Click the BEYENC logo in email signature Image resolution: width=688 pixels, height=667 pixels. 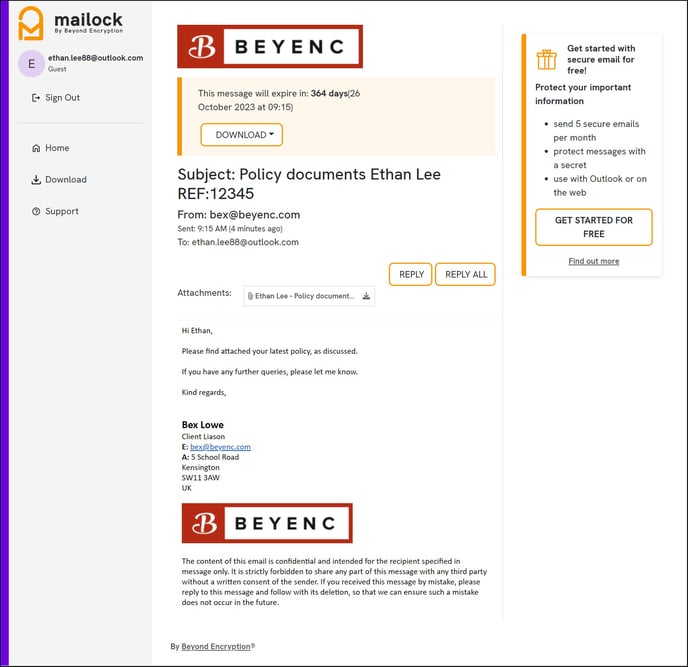[267, 523]
